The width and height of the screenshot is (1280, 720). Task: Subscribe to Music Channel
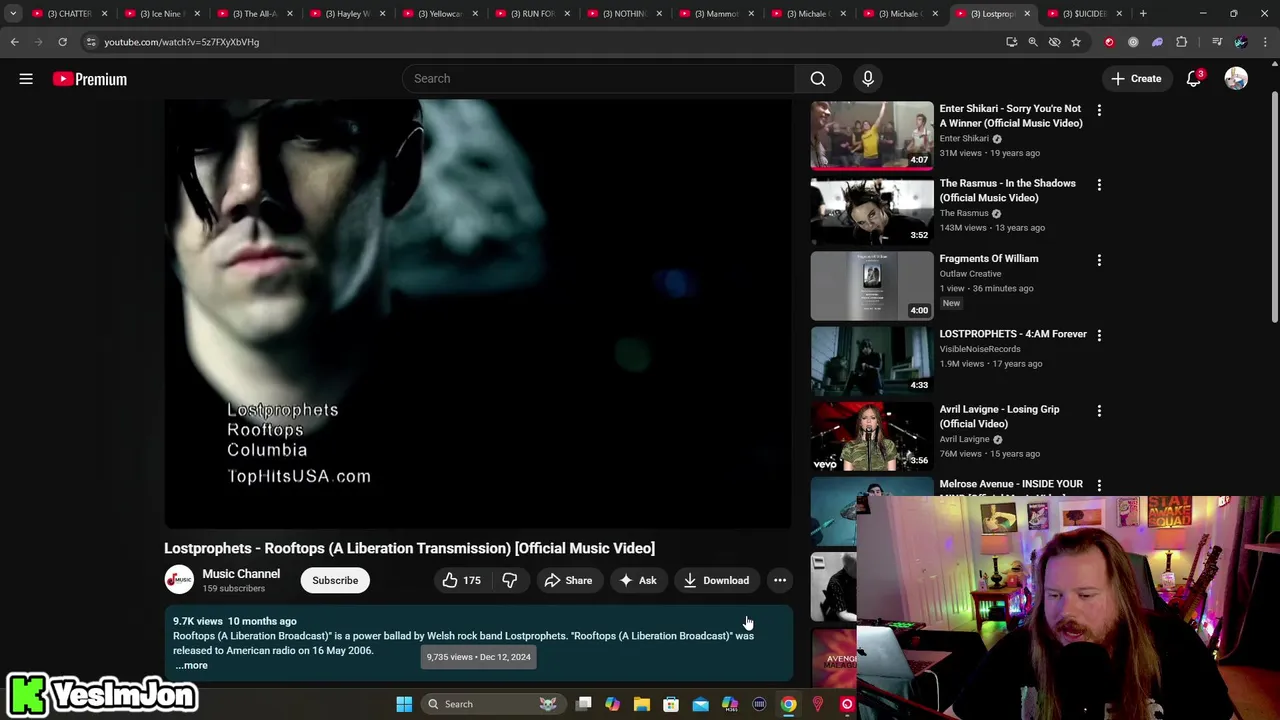(335, 580)
